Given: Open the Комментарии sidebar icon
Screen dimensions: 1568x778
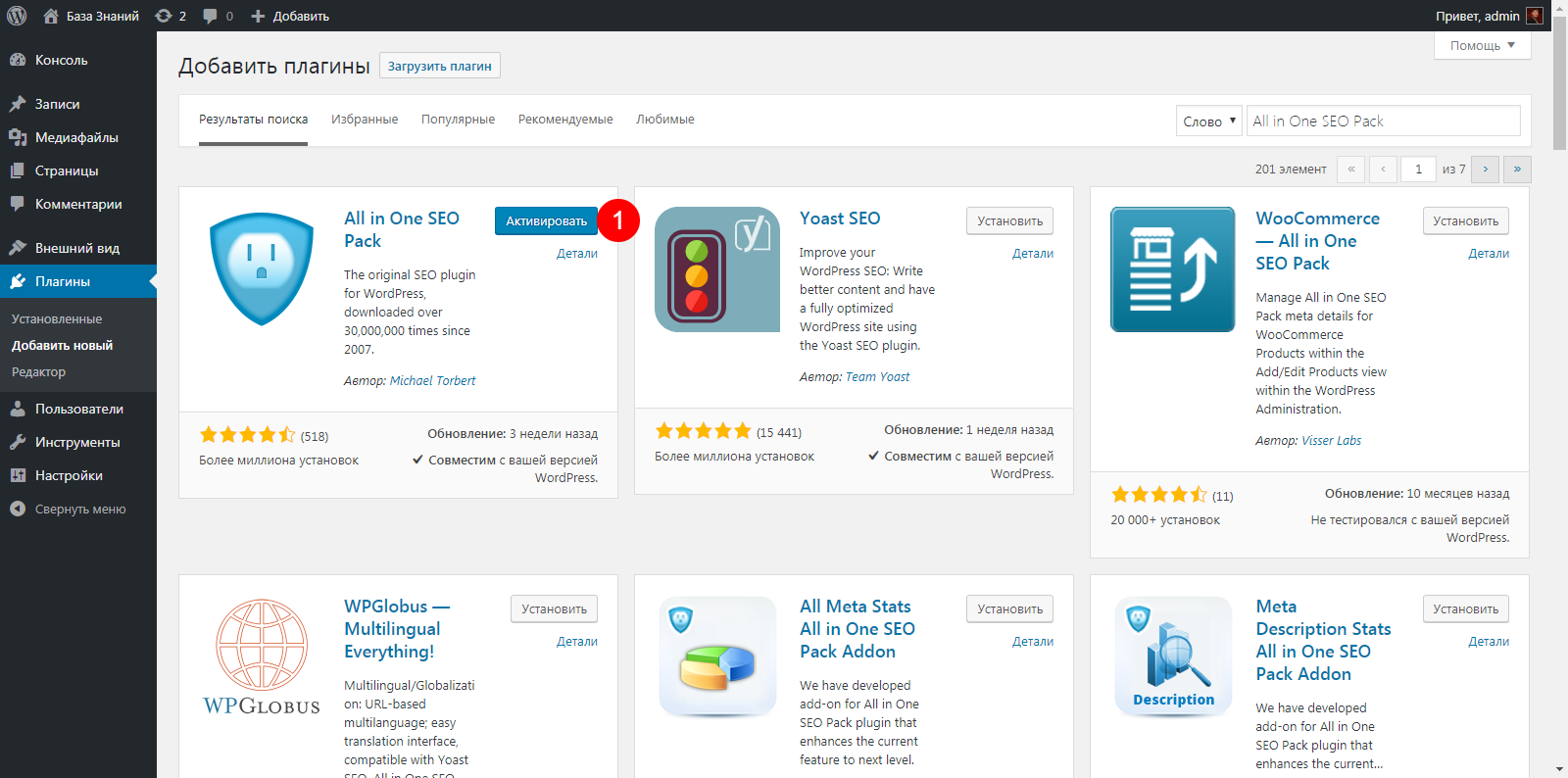Looking at the screenshot, I should click(x=18, y=204).
